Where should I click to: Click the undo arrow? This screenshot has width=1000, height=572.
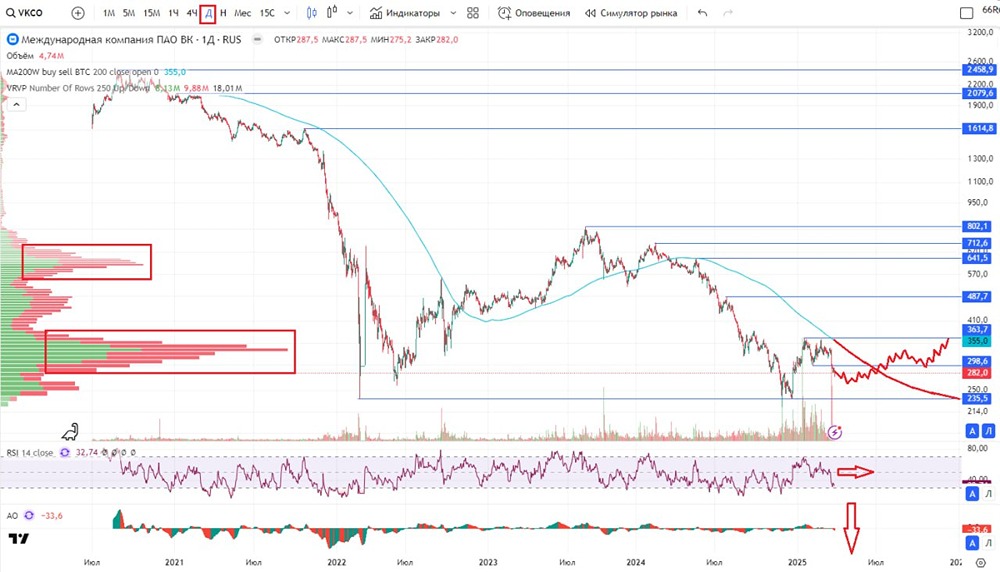coord(702,13)
